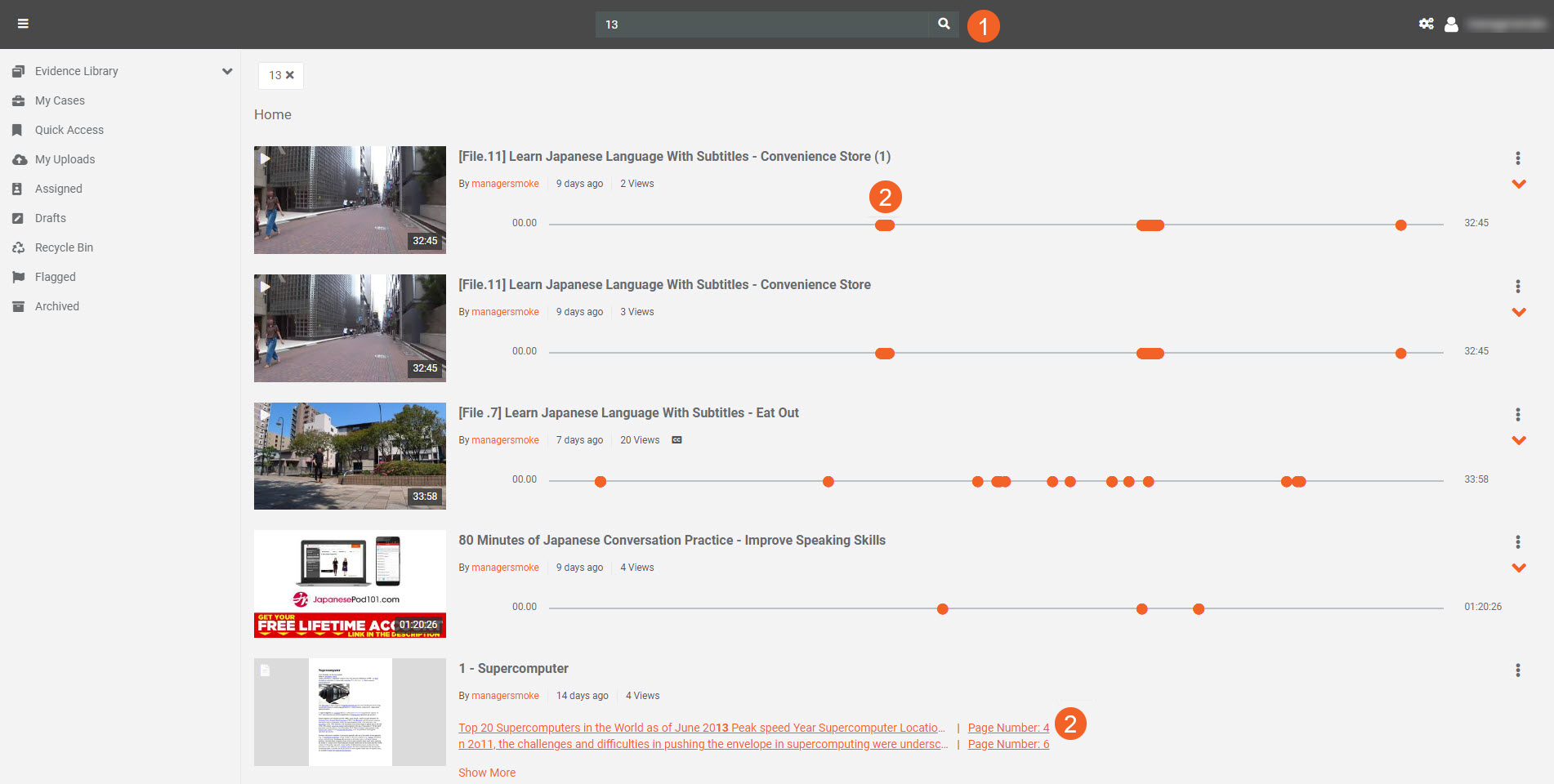Click the user profile icon
This screenshot has width=1554, height=784.
1451,24
